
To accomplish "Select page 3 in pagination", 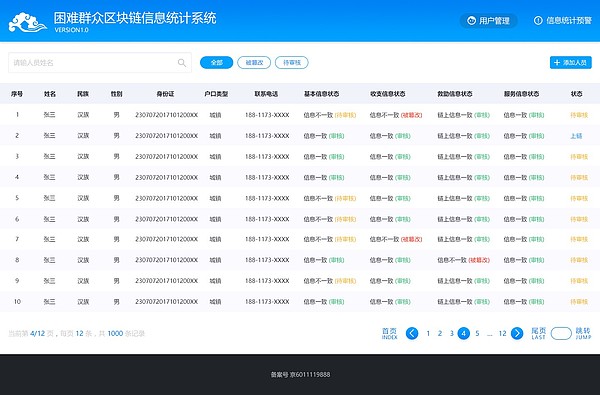I will 452,333.
